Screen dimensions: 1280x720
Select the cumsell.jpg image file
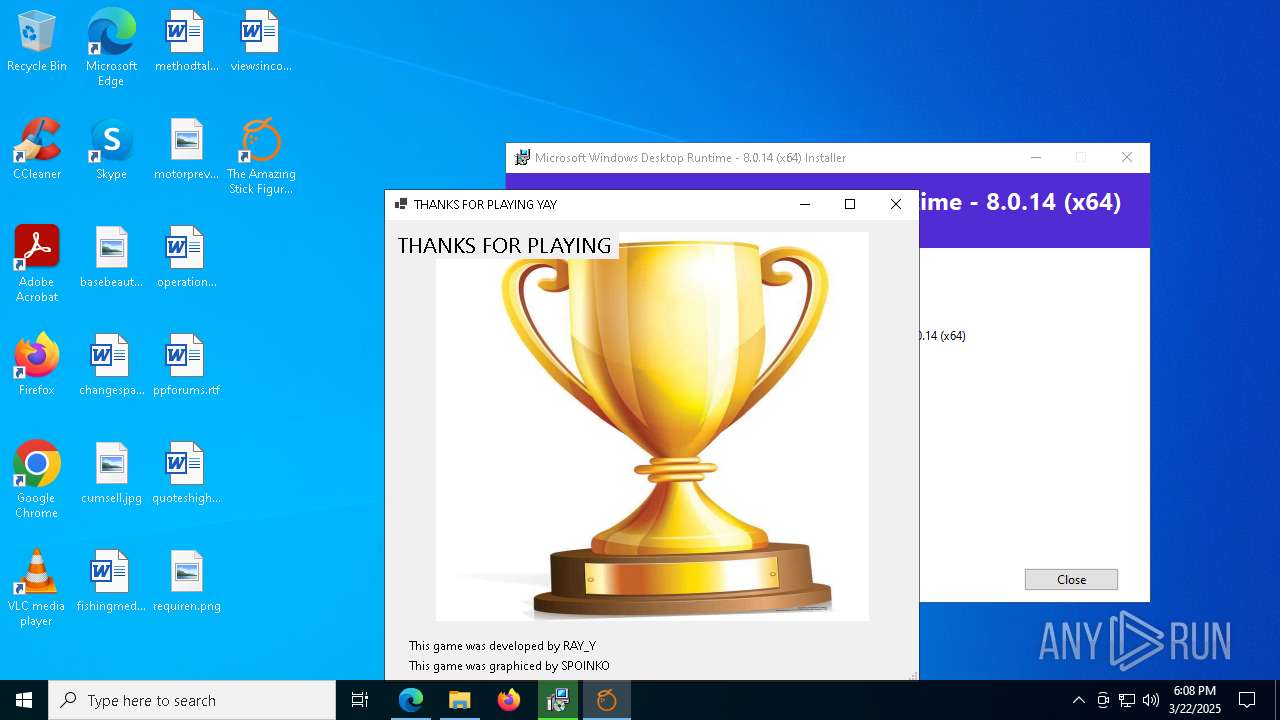[111, 474]
